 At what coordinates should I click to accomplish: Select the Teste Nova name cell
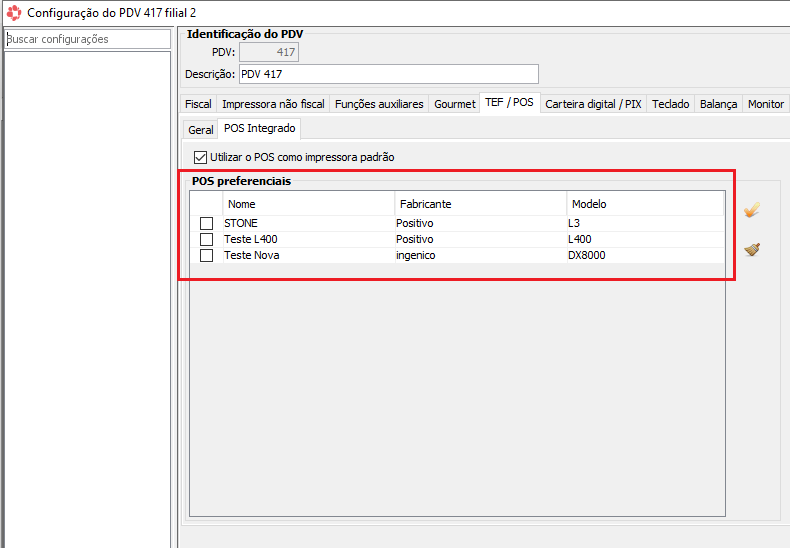308,255
